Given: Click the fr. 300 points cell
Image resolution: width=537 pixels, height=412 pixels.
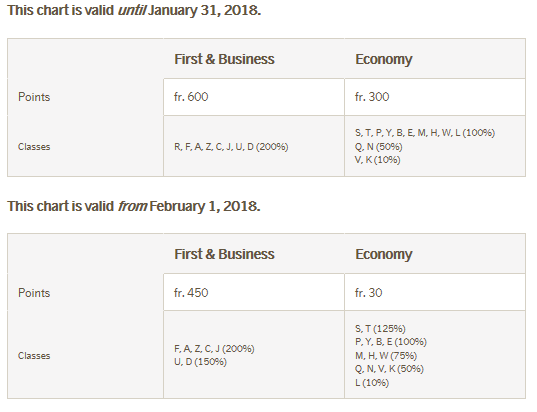Looking at the screenshot, I should 435,97.
